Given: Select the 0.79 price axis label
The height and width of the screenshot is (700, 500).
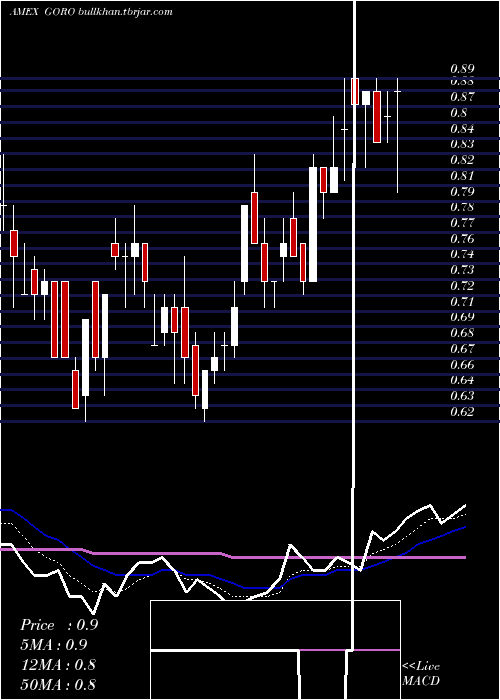Looking at the screenshot, I should (x=462, y=192).
